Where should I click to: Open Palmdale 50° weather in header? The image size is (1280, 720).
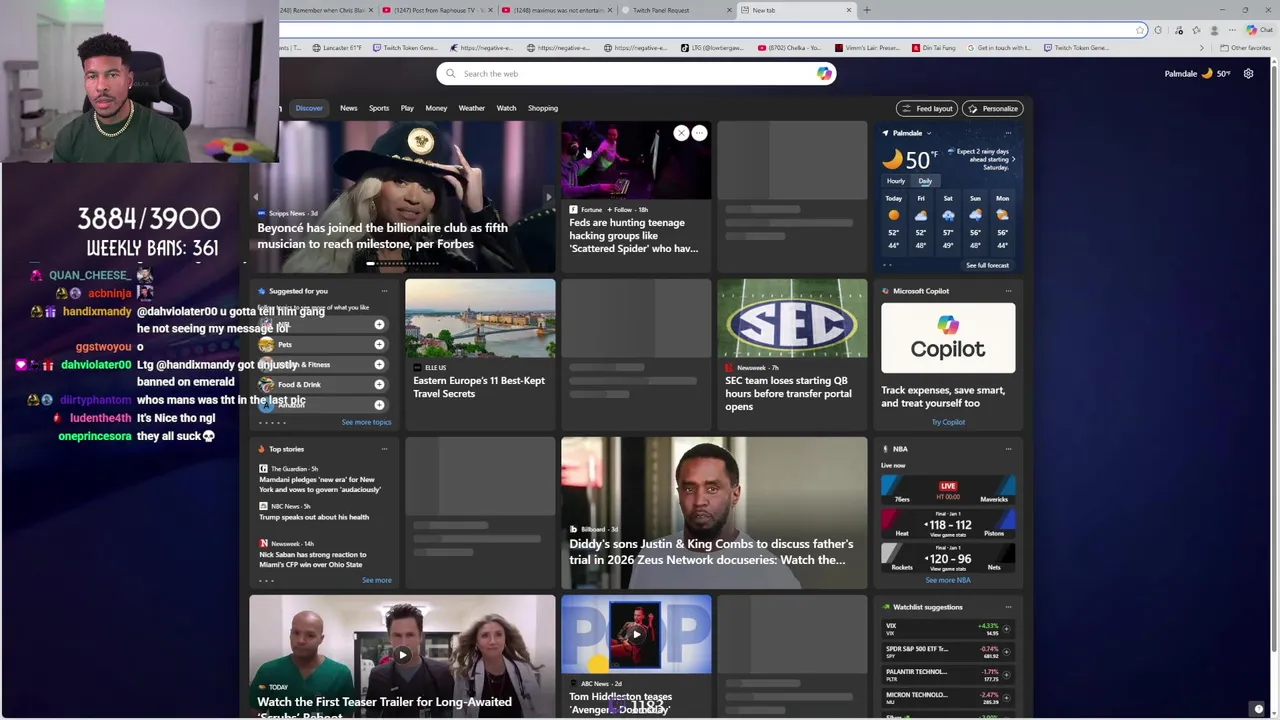point(1198,73)
